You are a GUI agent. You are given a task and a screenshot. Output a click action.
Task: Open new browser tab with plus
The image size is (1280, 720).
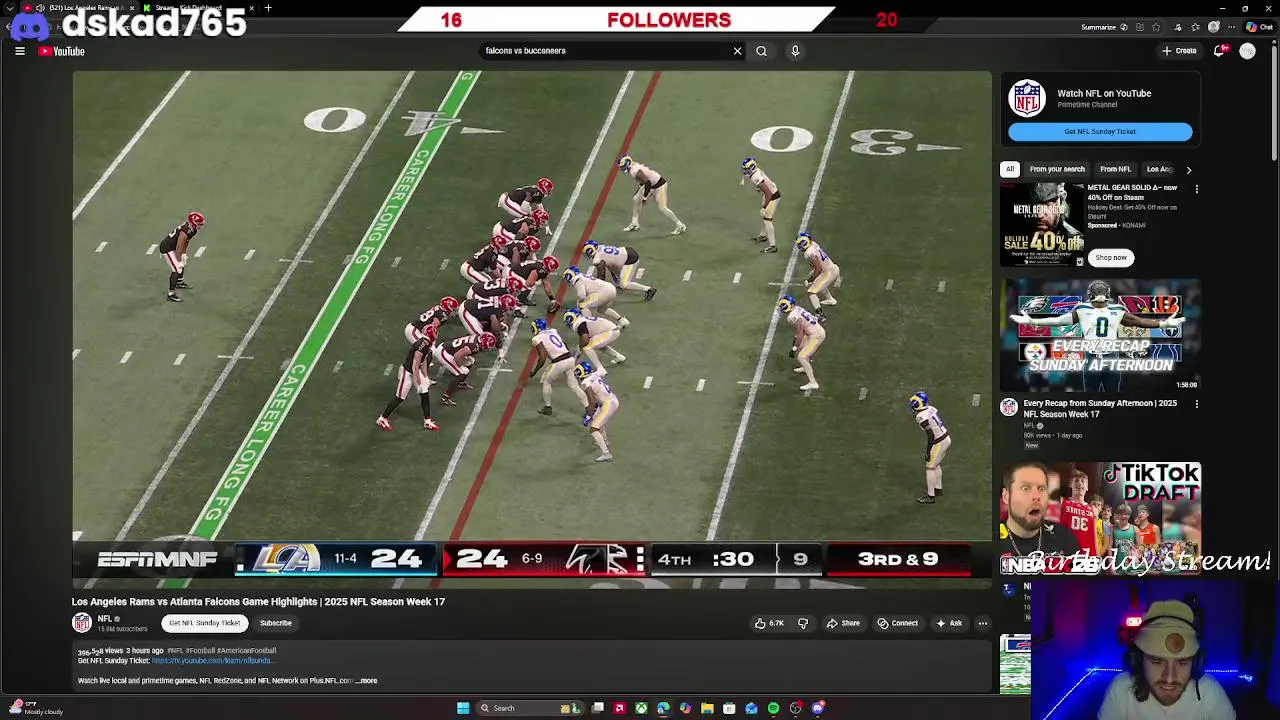pos(268,8)
